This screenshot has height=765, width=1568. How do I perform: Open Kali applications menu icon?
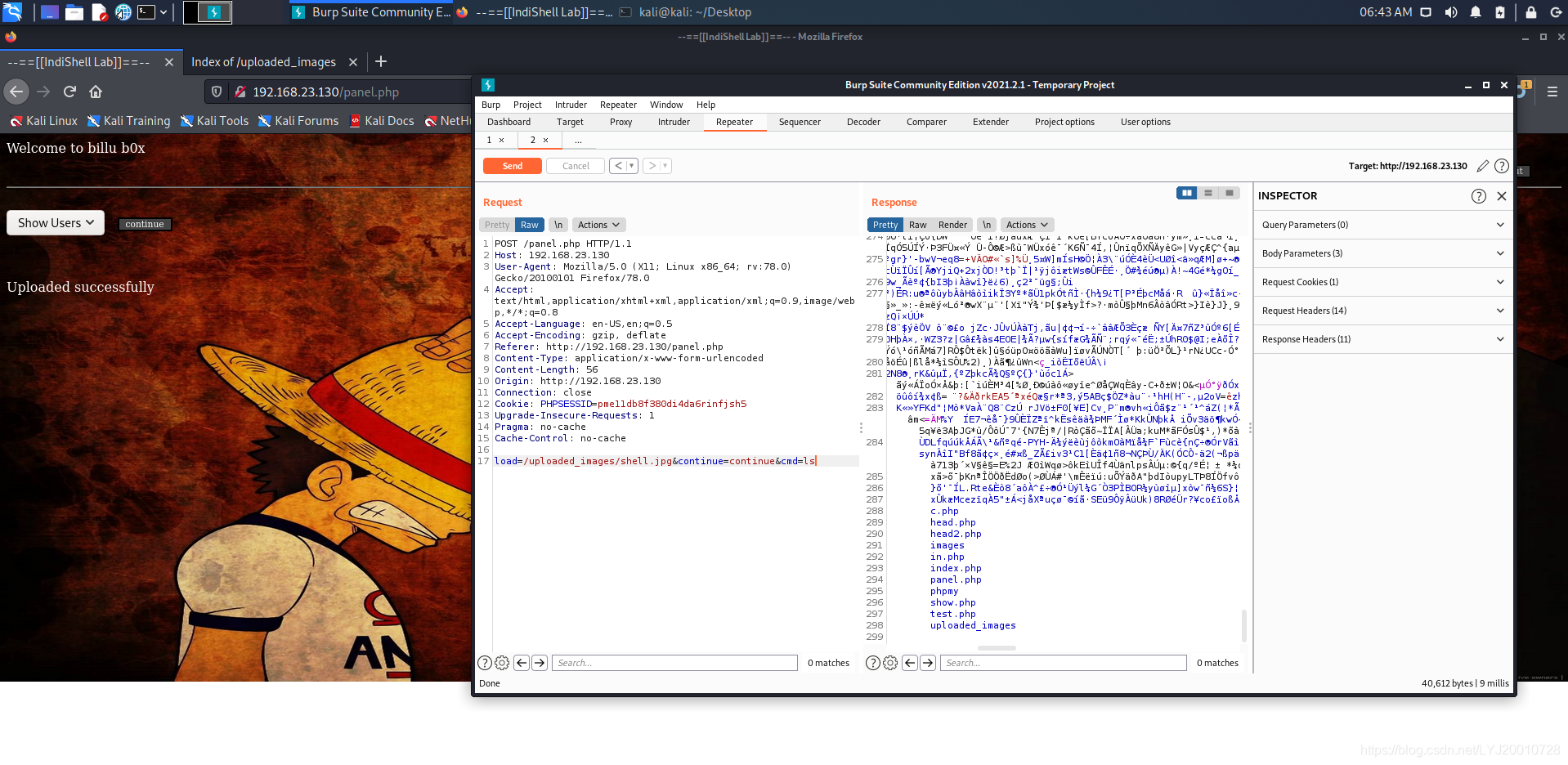tap(12, 12)
